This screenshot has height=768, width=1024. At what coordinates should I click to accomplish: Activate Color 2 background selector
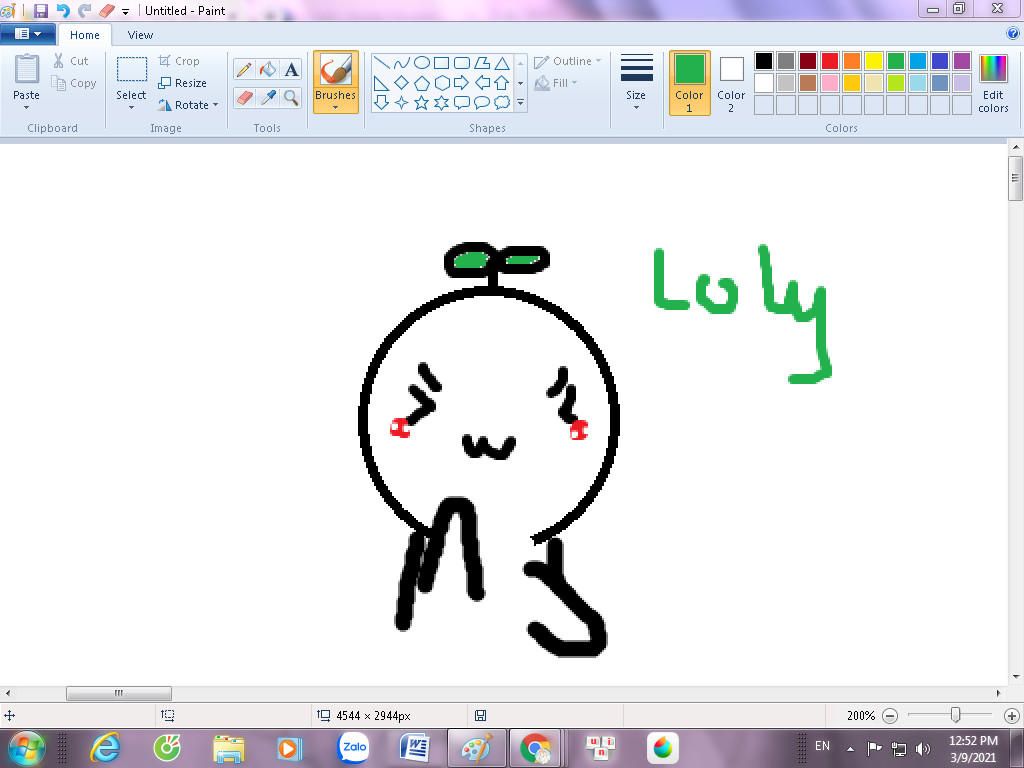(731, 83)
